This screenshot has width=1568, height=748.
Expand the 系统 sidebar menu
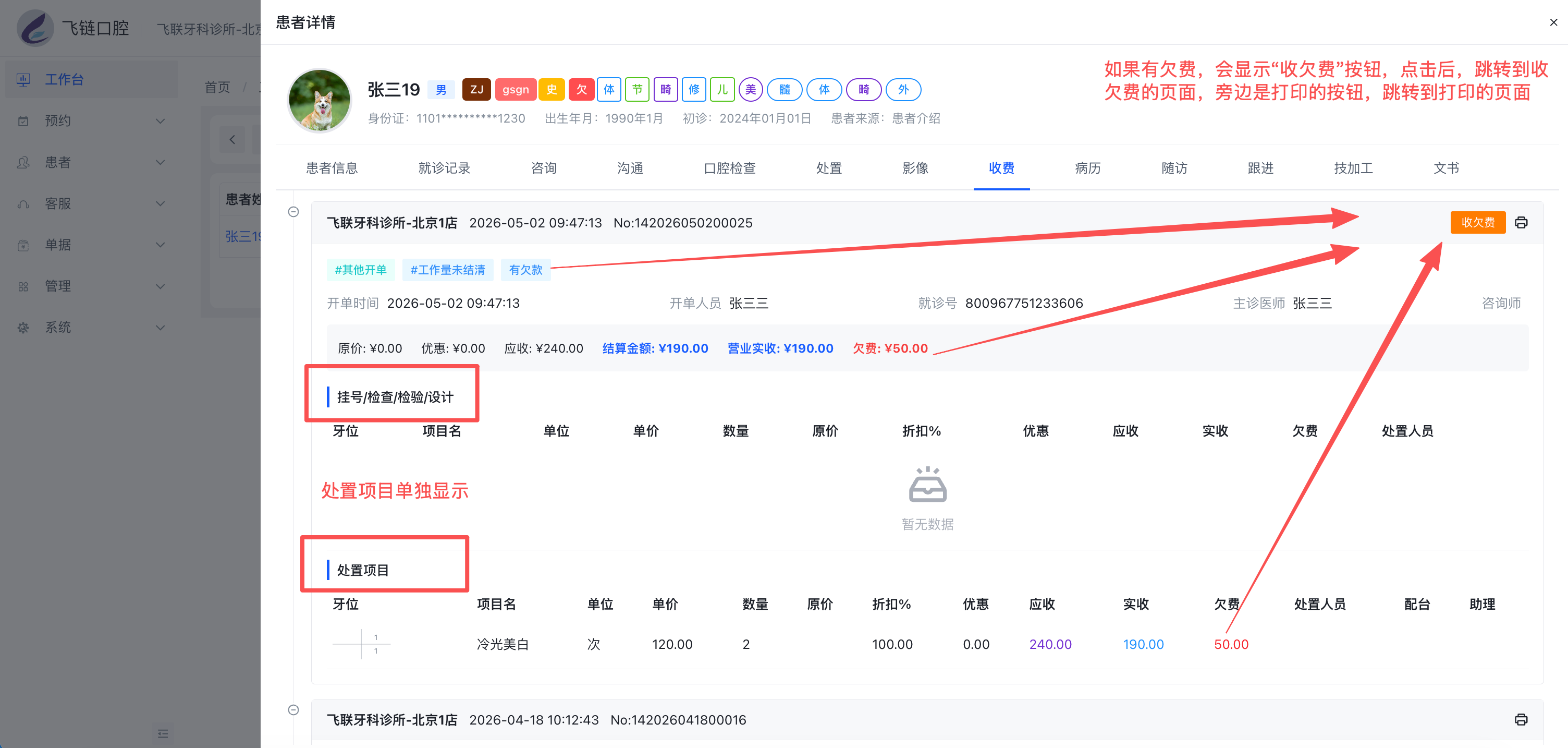coord(91,328)
